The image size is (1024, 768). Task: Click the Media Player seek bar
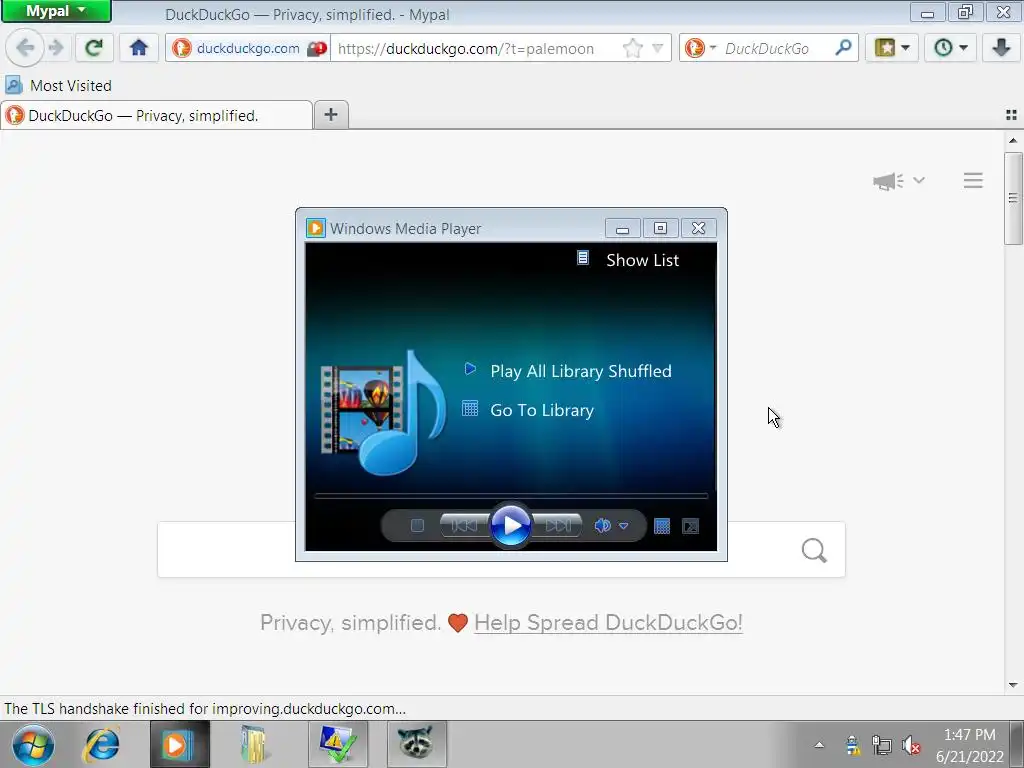pos(511,496)
